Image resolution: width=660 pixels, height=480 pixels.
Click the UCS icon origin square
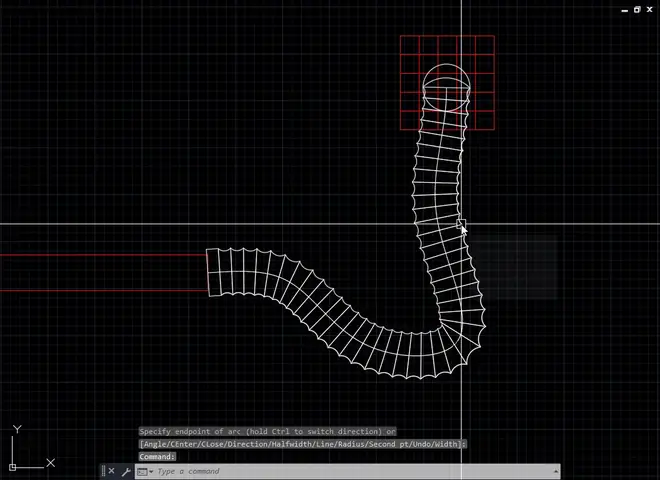click(x=13, y=467)
